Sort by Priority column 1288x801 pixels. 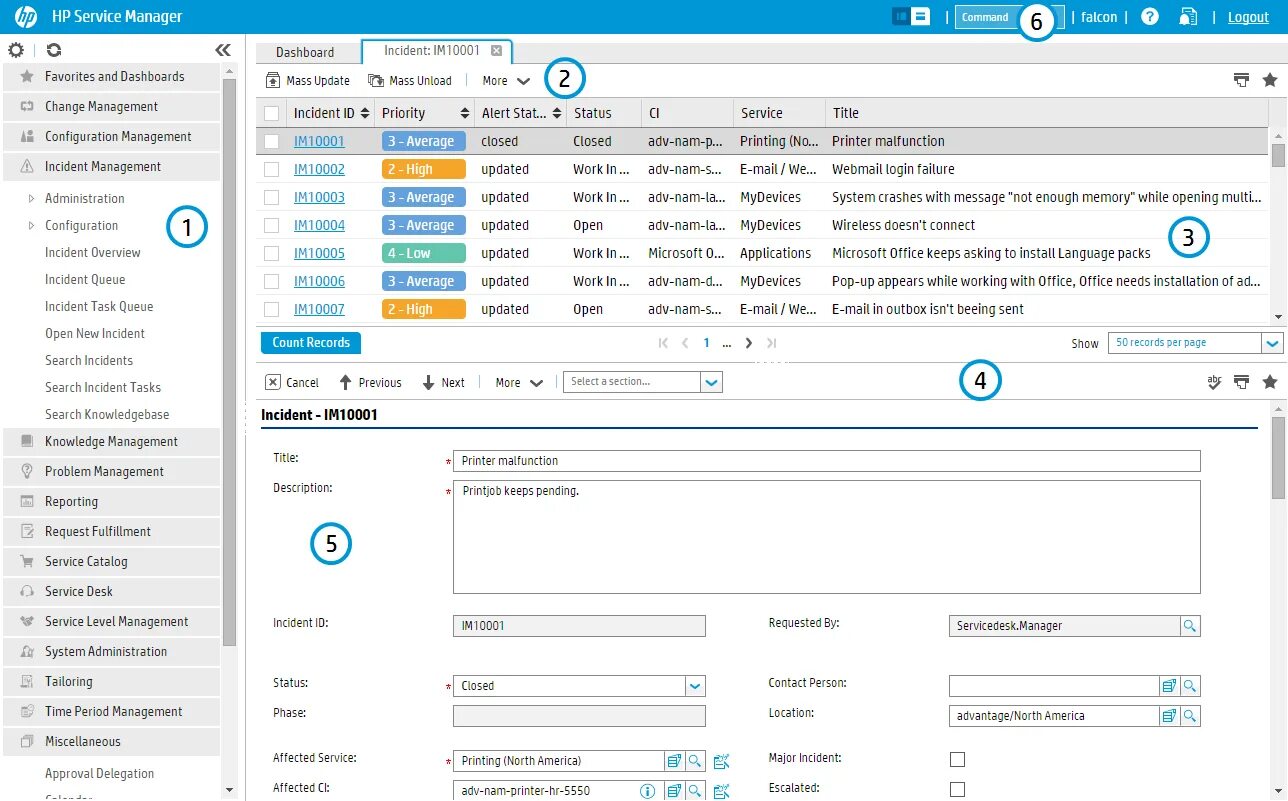[425, 113]
